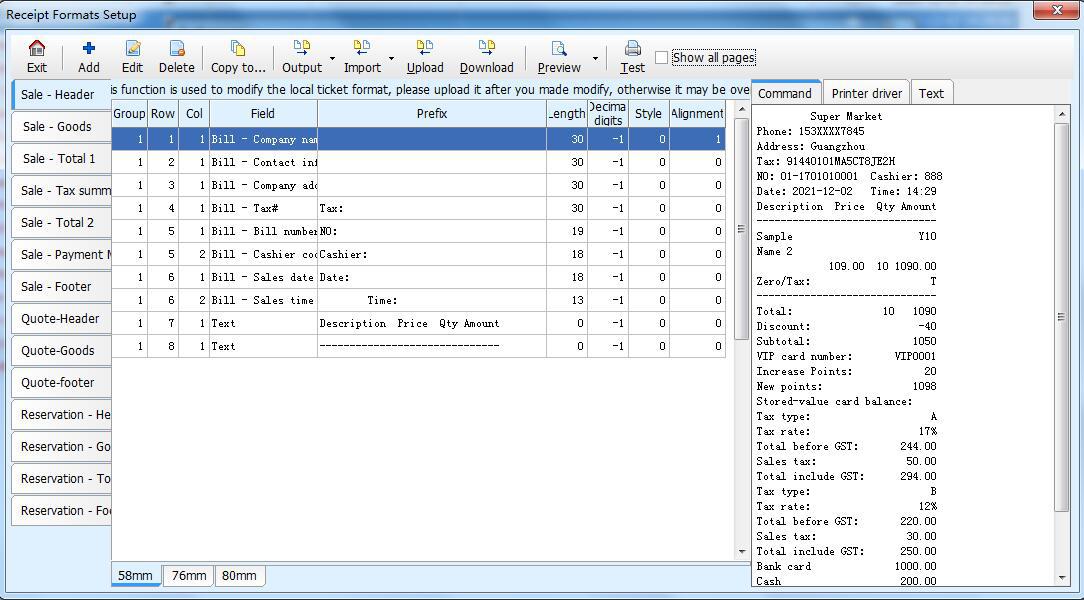
Task: Click the Edit toolbar icon
Action: click(x=132, y=57)
